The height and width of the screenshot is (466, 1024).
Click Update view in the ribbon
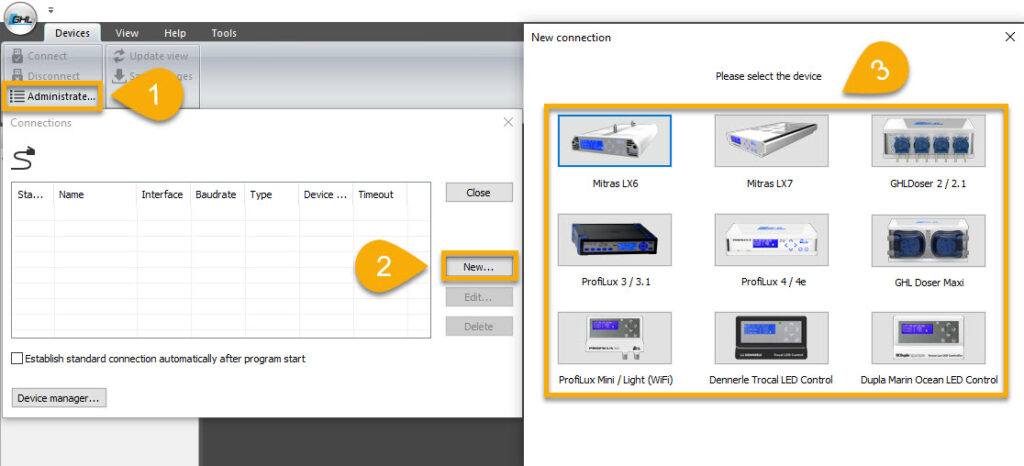[x=152, y=56]
